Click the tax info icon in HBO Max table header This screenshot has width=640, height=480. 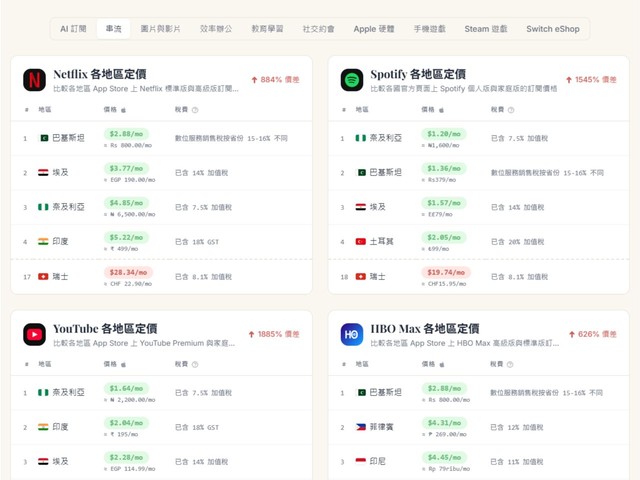(510, 364)
